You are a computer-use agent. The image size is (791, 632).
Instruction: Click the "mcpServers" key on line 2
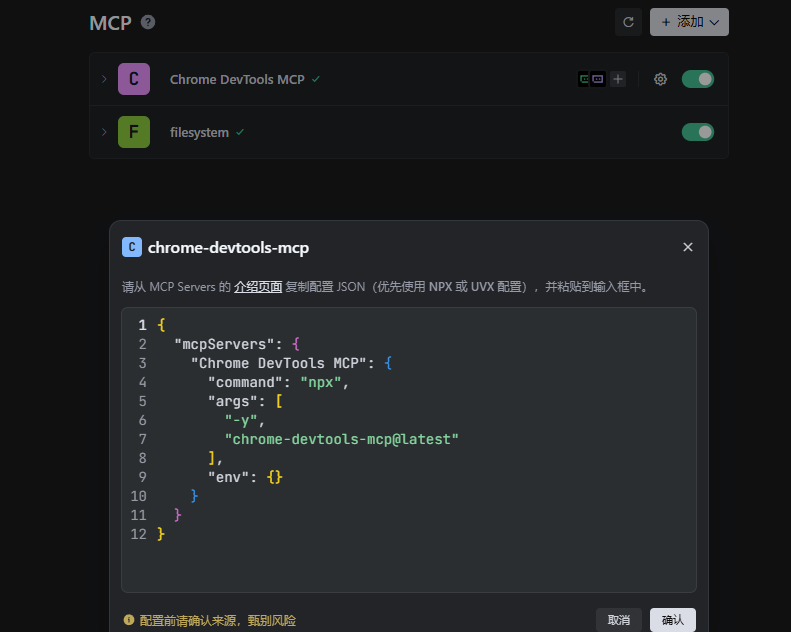point(224,344)
